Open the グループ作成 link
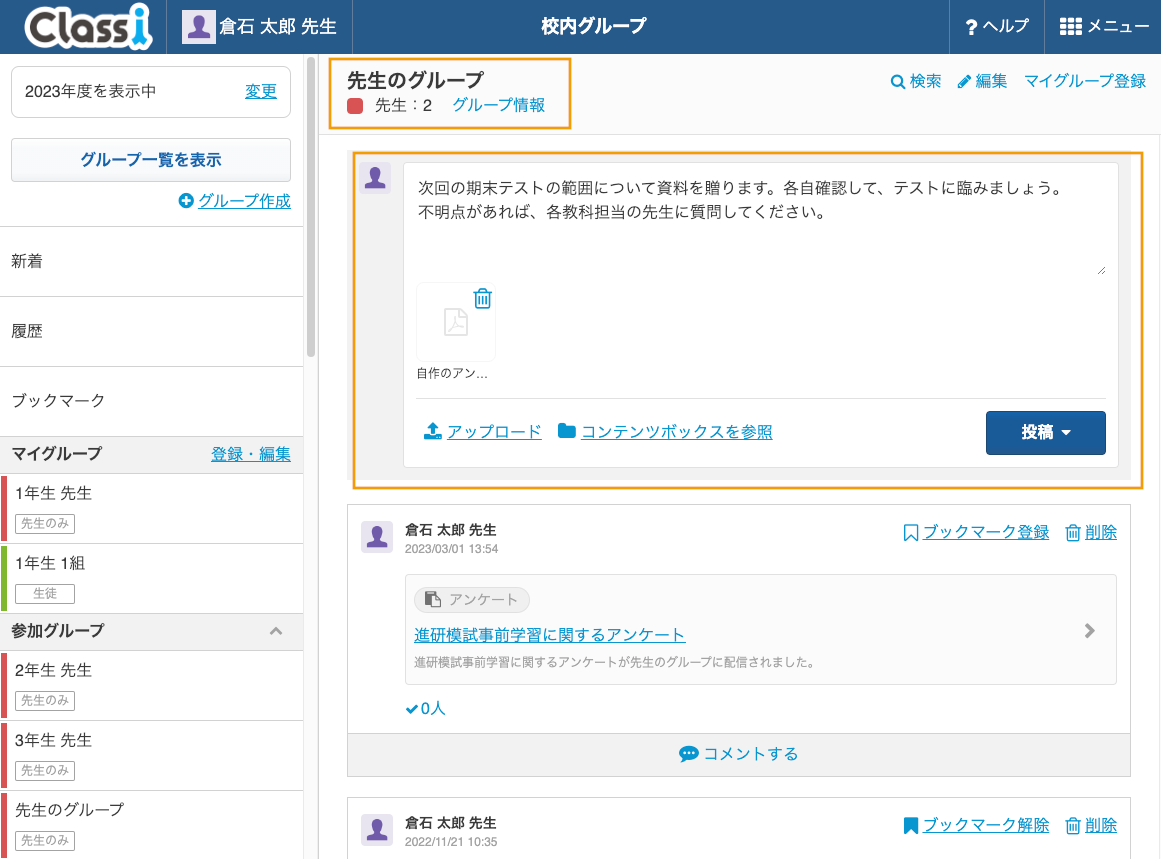This screenshot has height=859, width=1161. click(244, 201)
